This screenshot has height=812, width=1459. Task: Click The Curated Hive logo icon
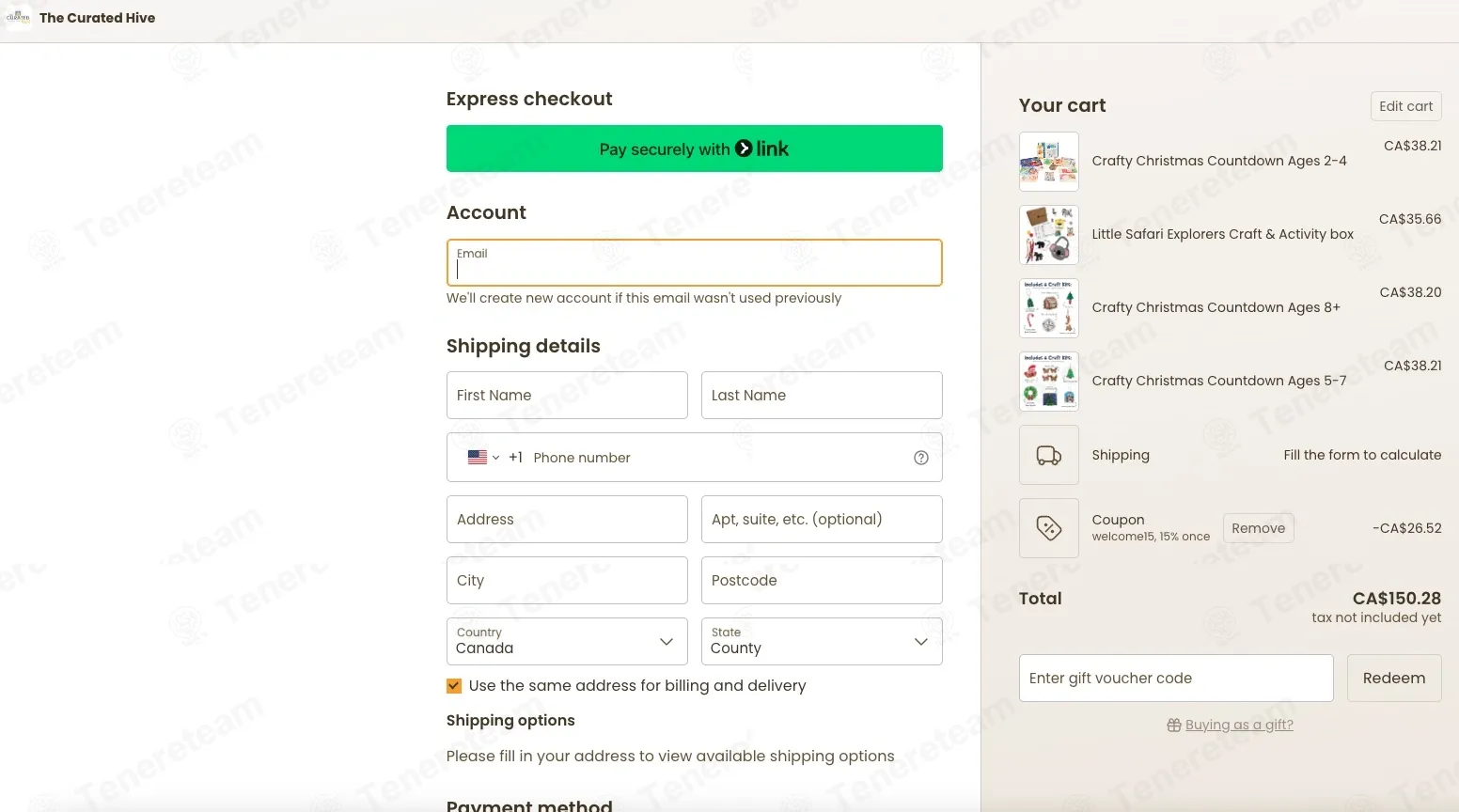coord(19,18)
